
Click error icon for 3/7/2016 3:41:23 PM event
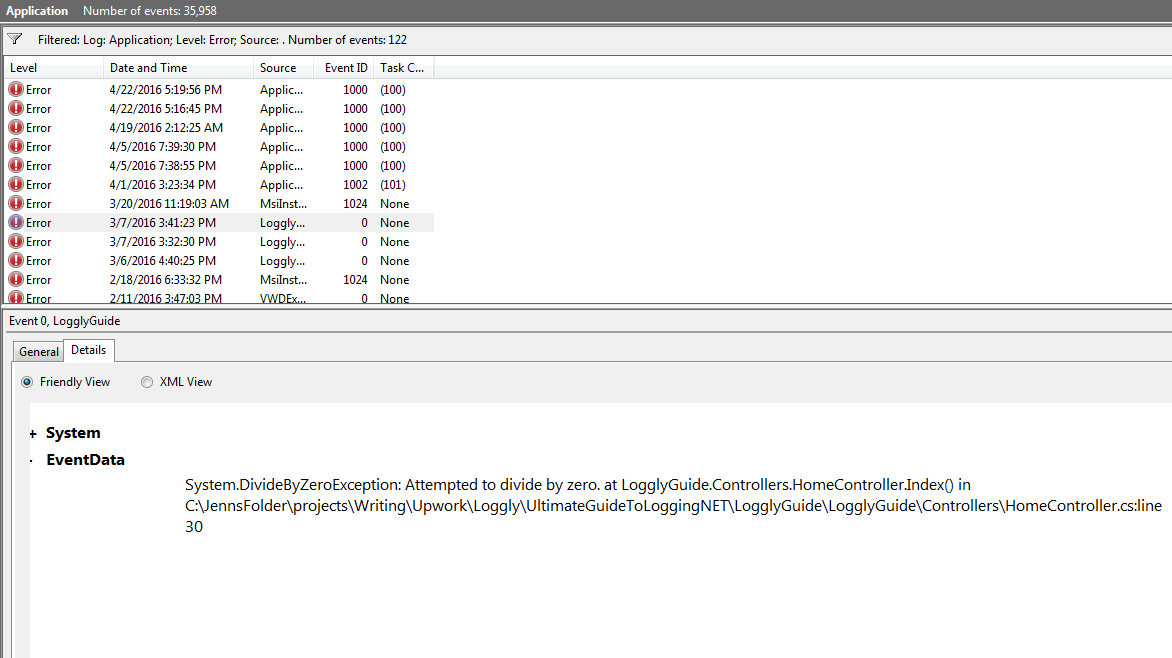tap(16, 223)
